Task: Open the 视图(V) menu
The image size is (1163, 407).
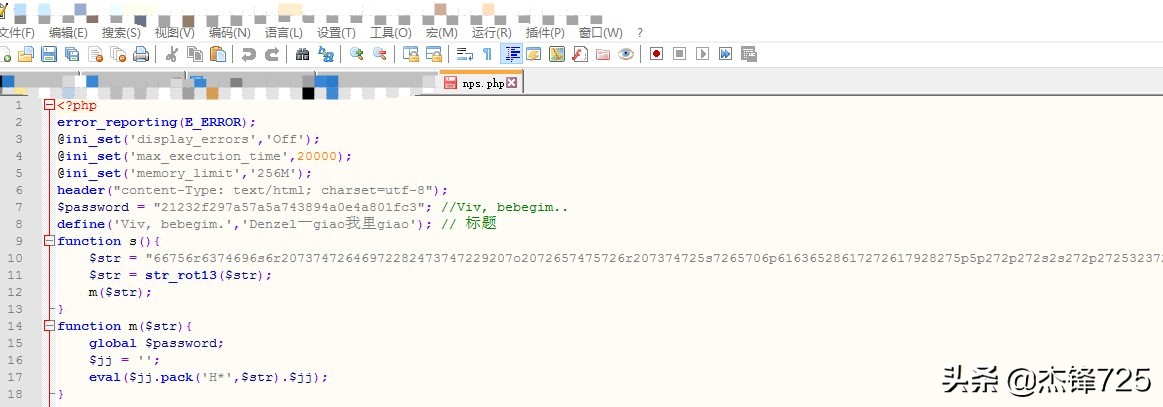Action: click(x=174, y=33)
